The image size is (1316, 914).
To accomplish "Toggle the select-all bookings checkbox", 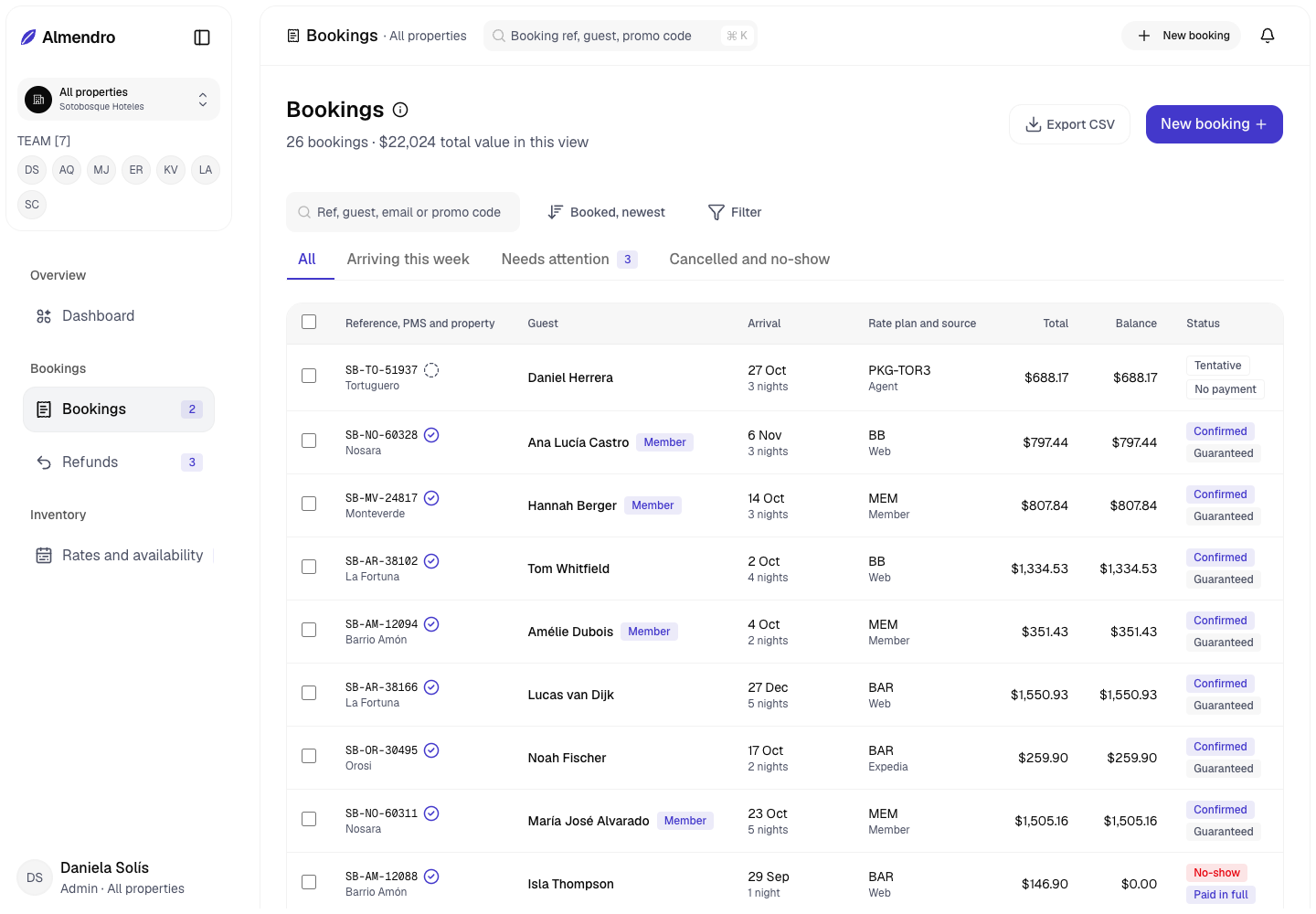I will (309, 322).
